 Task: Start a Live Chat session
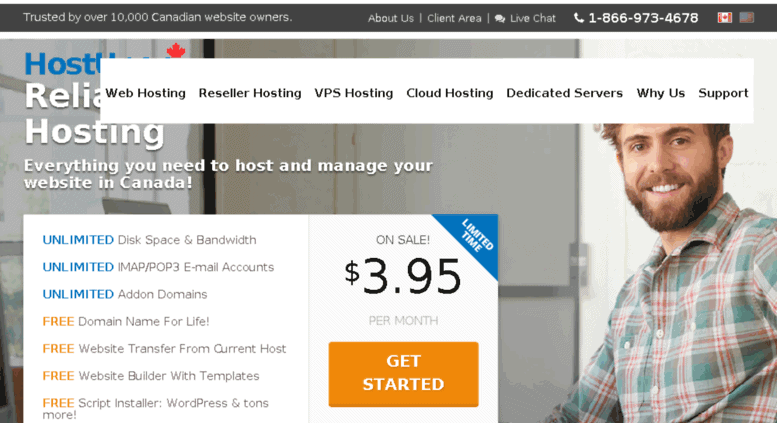[533, 18]
